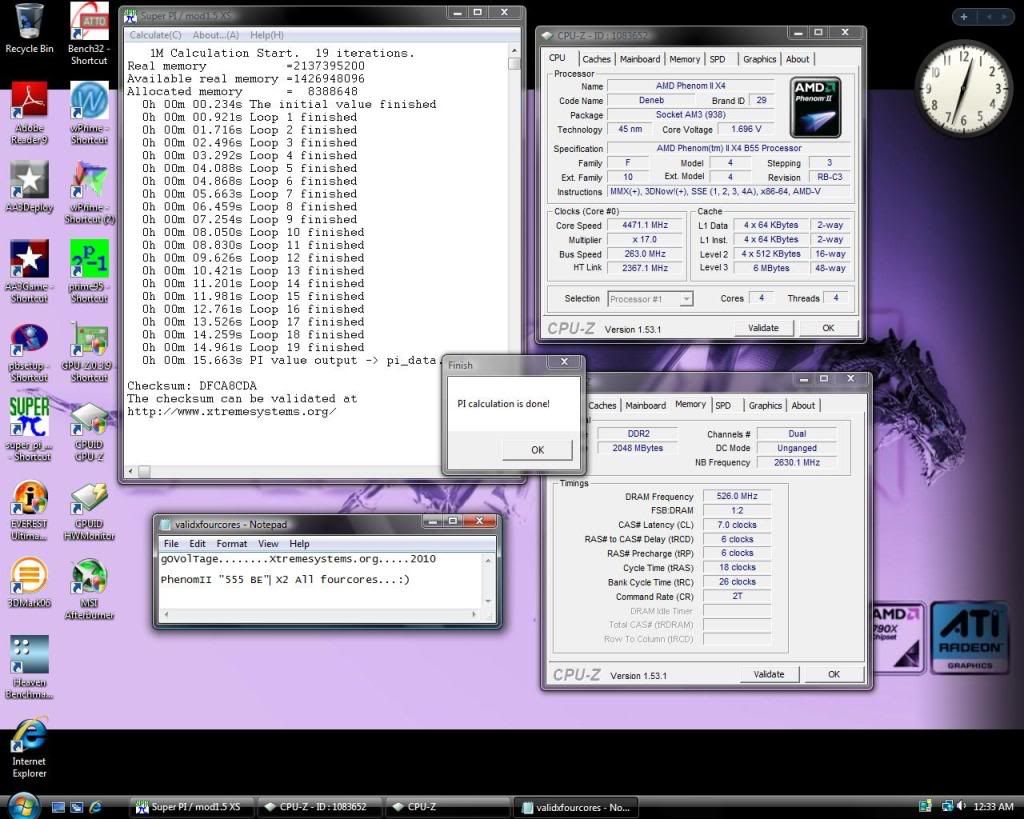1024x819 pixels.
Task: Click the Windows Start orb
Action: 23,805
